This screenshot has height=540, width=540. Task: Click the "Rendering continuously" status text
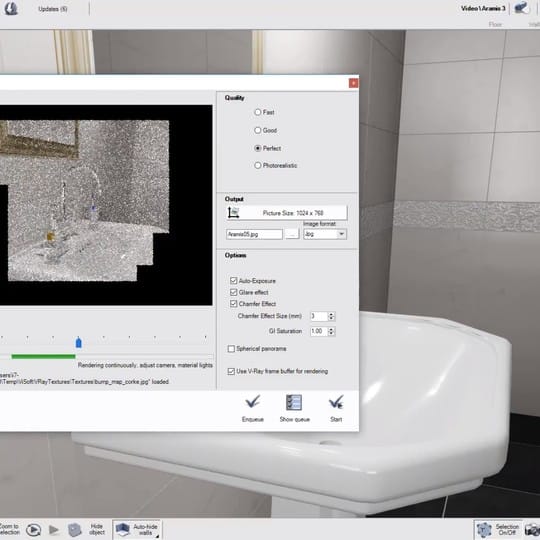click(145, 365)
